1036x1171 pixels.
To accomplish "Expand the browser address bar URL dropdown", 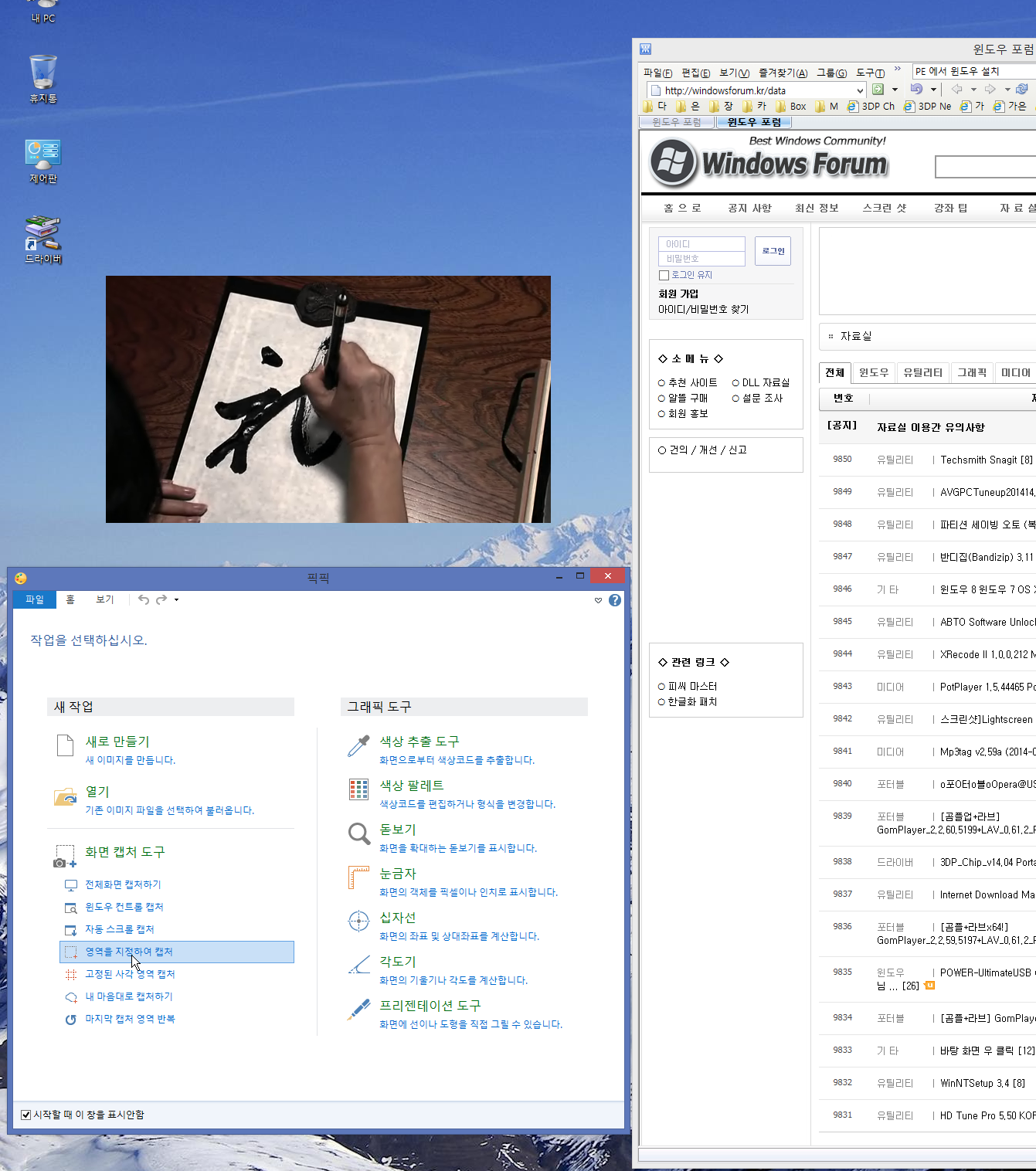I will (x=860, y=90).
